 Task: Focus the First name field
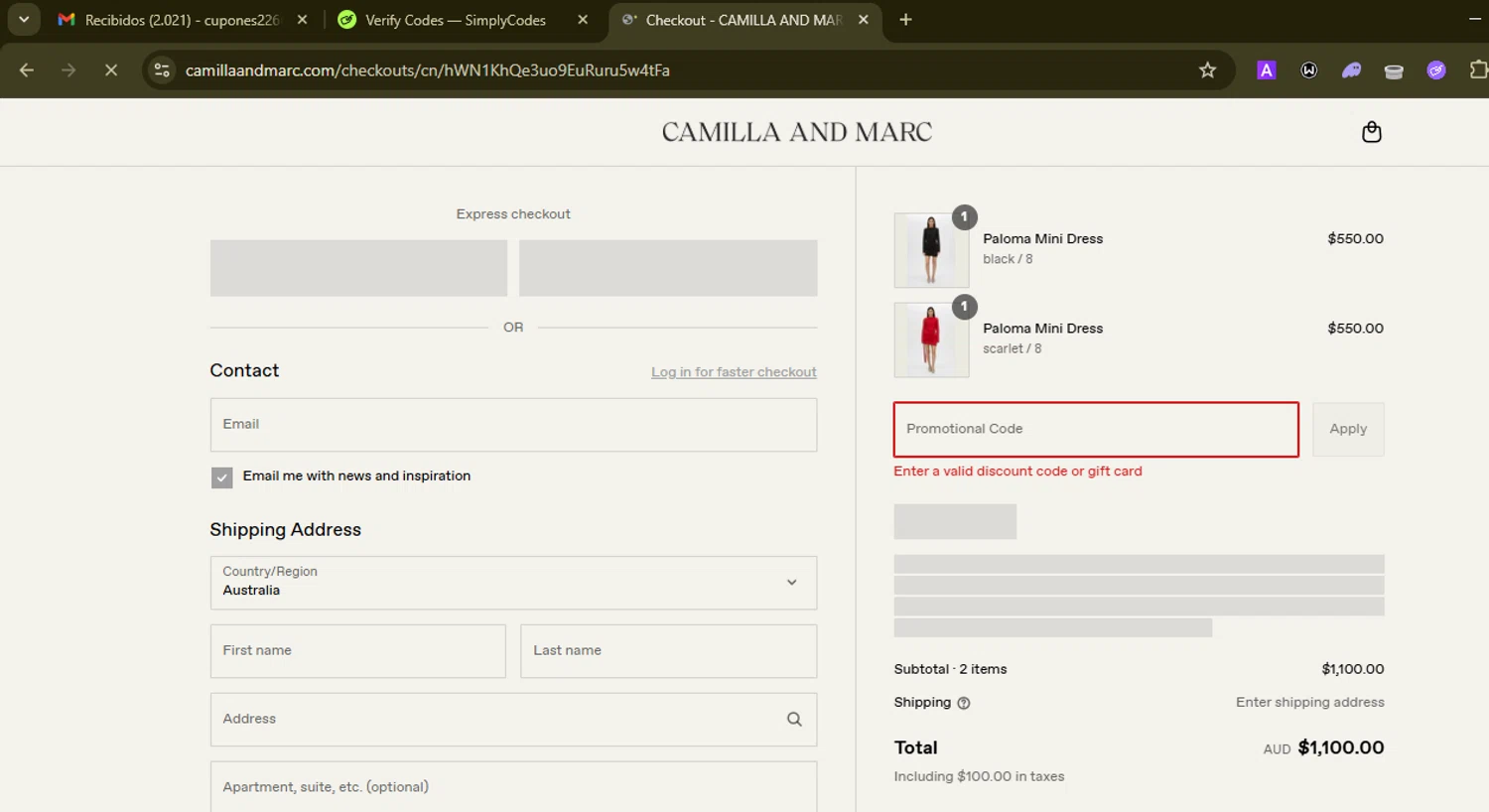click(357, 651)
